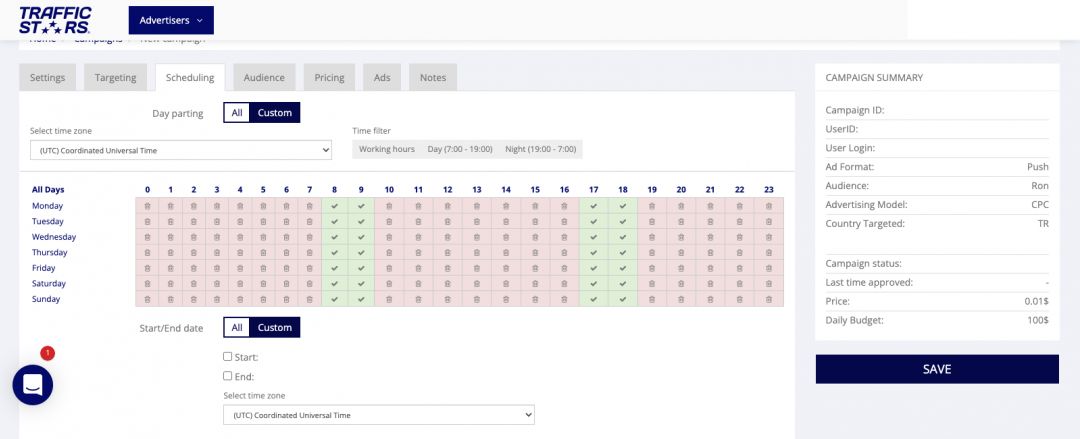Screen dimensions: 1080x439
Task: Apply the Night (19:00 - 7:00) filter
Action: click(x=541, y=149)
